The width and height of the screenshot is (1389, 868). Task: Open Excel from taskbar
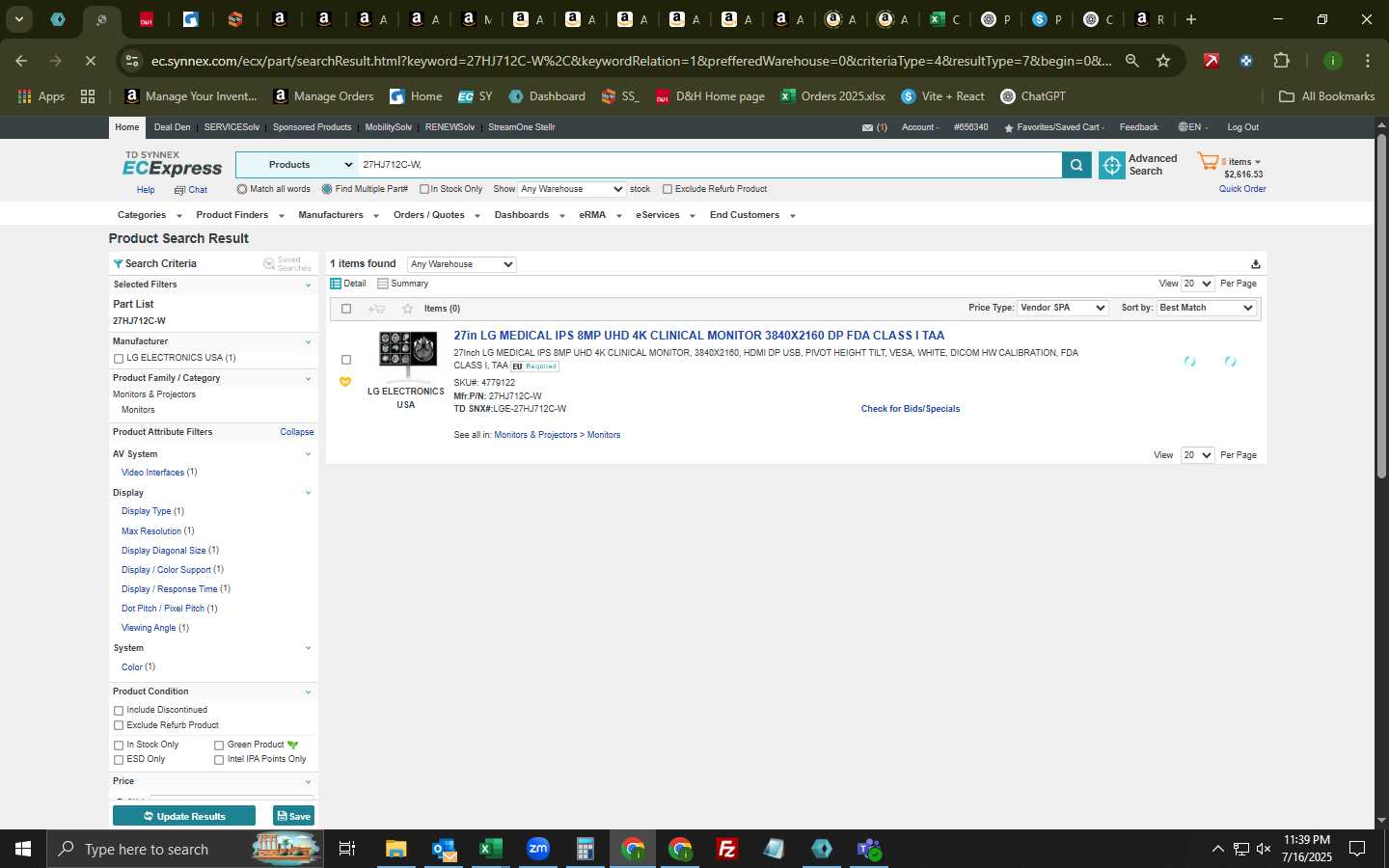pos(491,849)
